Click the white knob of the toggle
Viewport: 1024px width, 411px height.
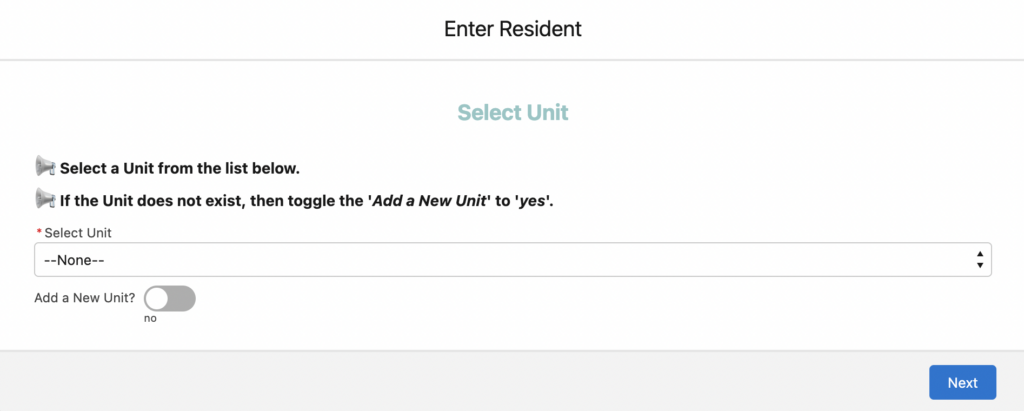[157, 299]
